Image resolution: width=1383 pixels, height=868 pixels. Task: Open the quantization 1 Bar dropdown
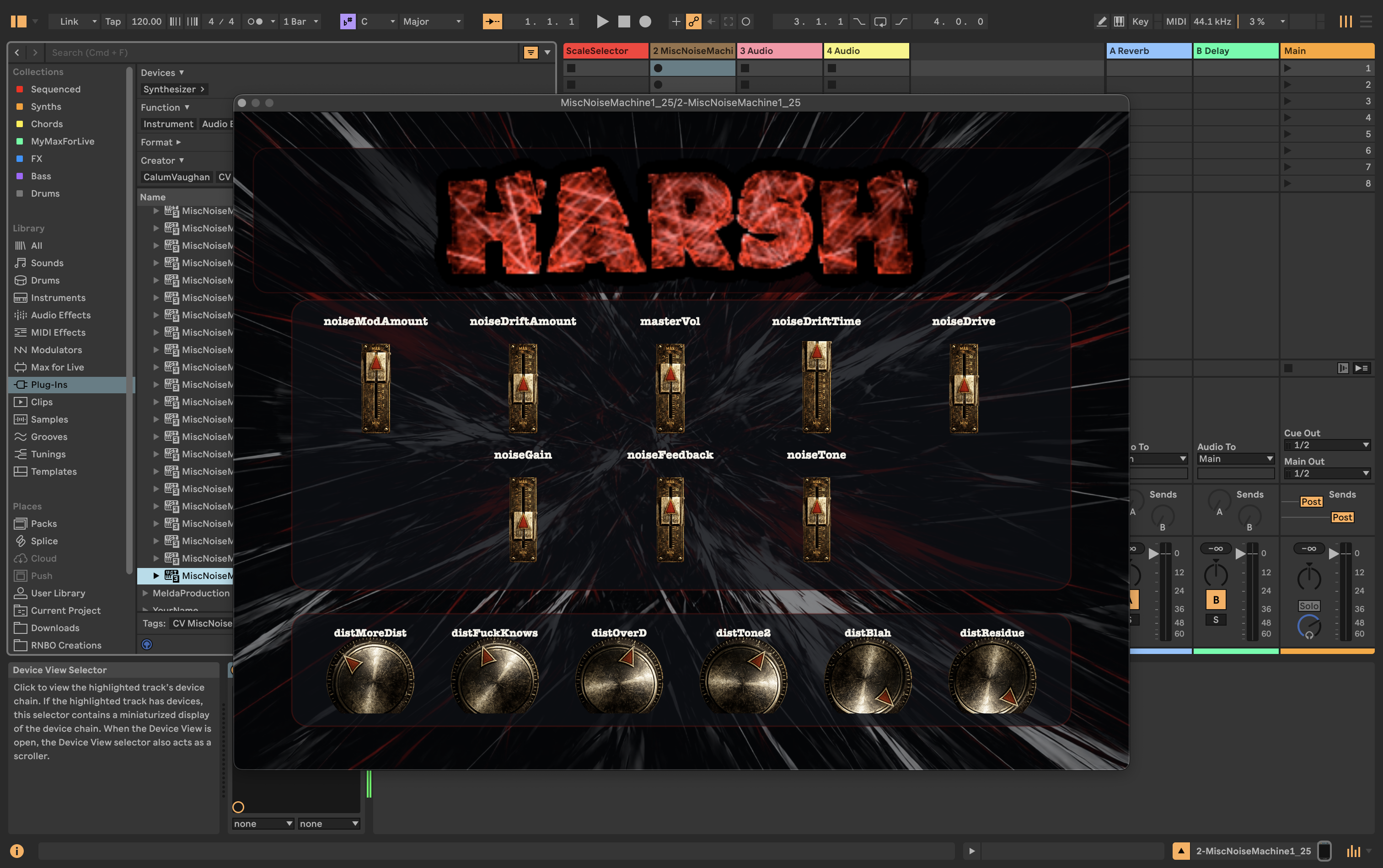[300, 22]
